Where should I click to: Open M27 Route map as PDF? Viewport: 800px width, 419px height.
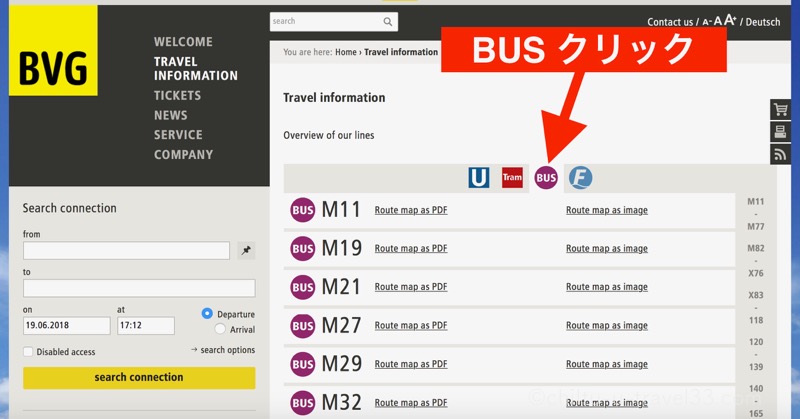[x=411, y=326]
